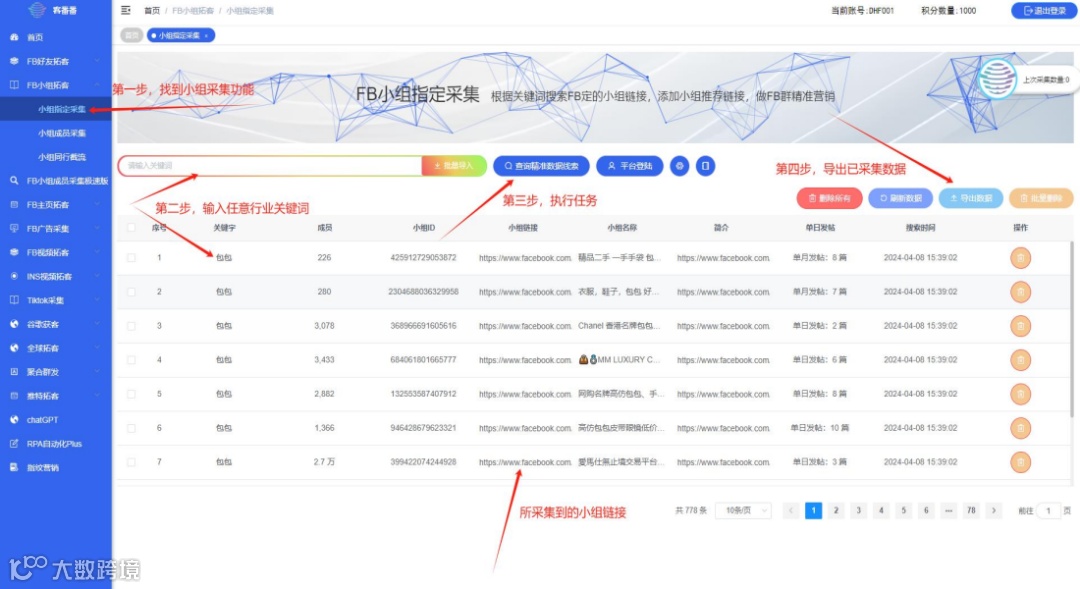Check the checkbox for row 1

(131, 258)
